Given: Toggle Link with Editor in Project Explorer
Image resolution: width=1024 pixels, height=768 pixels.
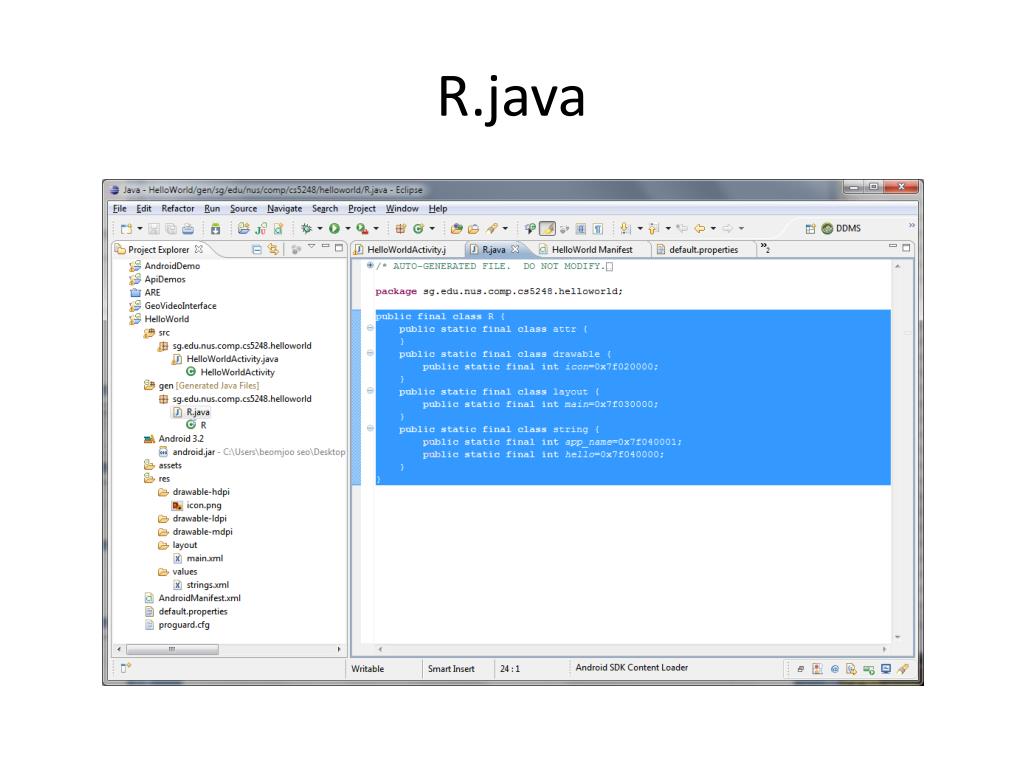Looking at the screenshot, I should (272, 249).
